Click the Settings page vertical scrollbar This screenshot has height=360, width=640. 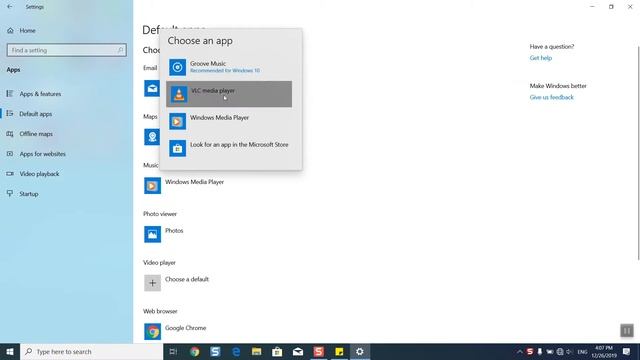[x=638, y=153]
